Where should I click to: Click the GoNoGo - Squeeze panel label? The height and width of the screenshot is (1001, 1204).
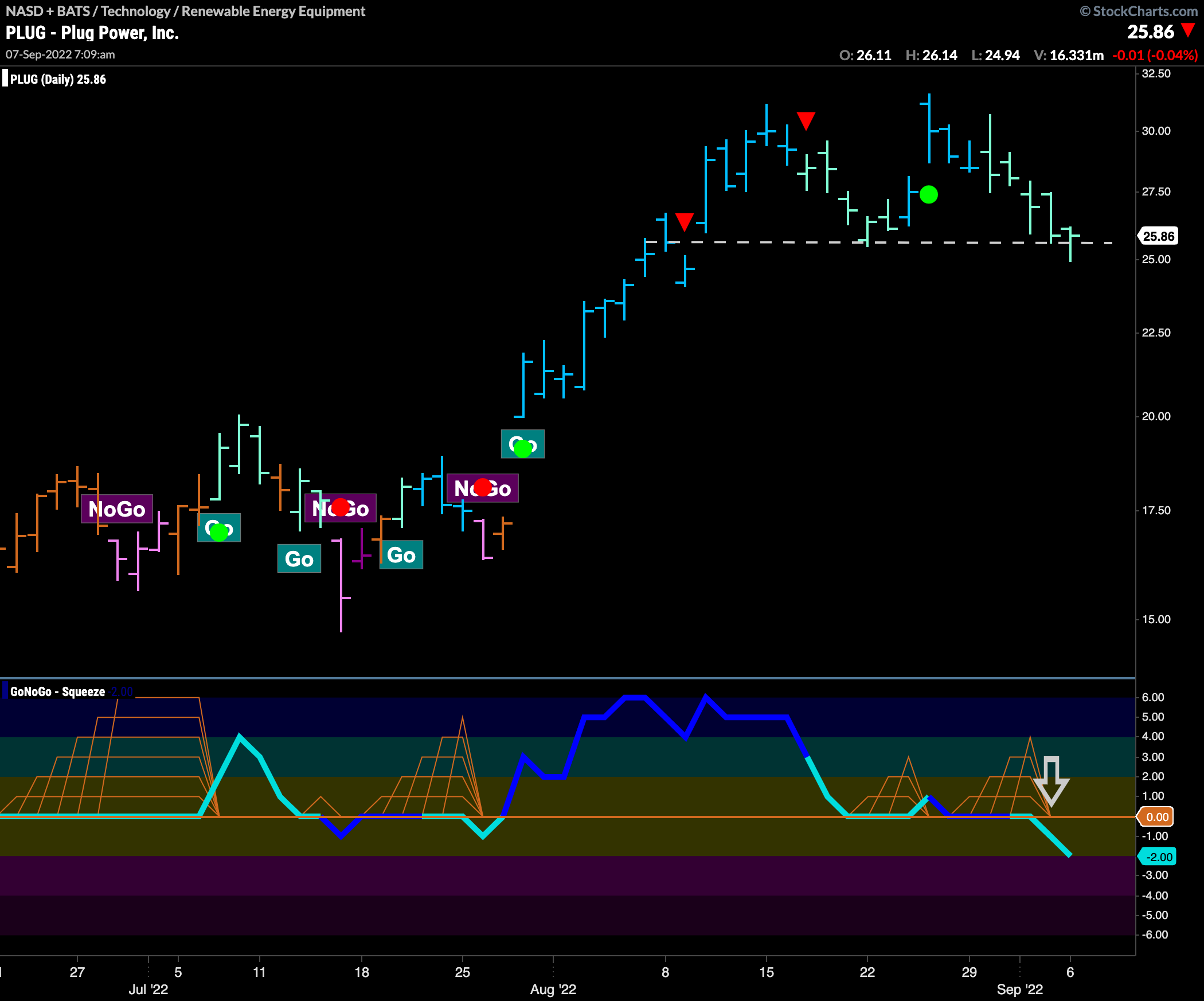tap(57, 691)
